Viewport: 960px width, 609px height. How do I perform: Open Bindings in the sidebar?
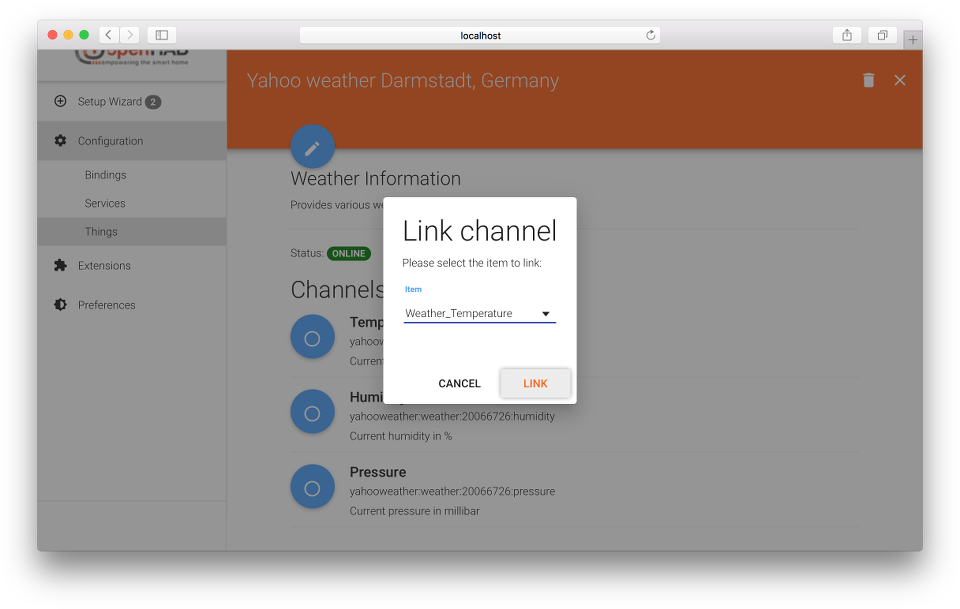pos(132,175)
